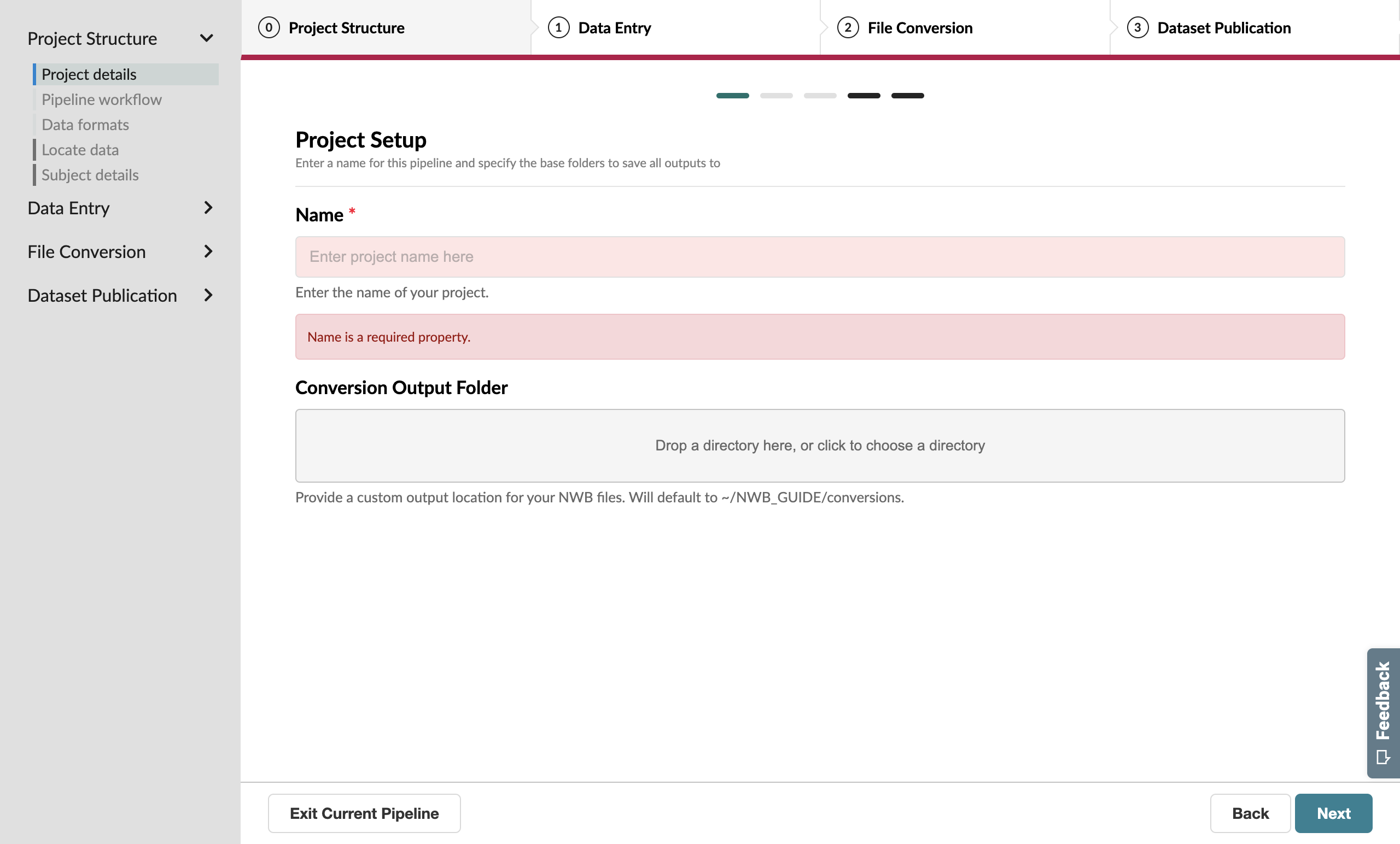The height and width of the screenshot is (844, 1400).
Task: Click step number 3 circle icon
Action: pyautogui.click(x=1137, y=27)
